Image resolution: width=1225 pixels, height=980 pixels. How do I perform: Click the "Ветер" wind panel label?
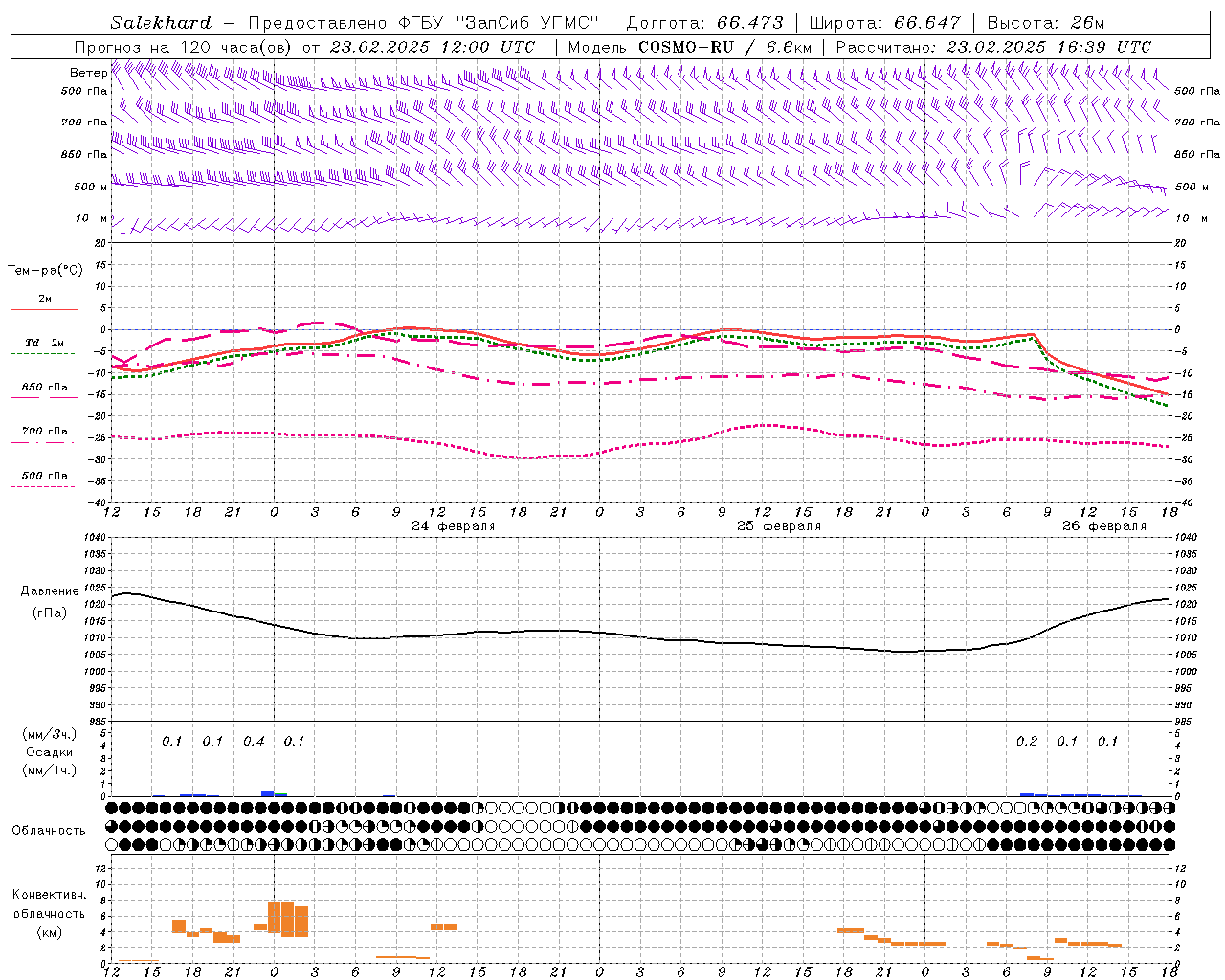pos(88,73)
